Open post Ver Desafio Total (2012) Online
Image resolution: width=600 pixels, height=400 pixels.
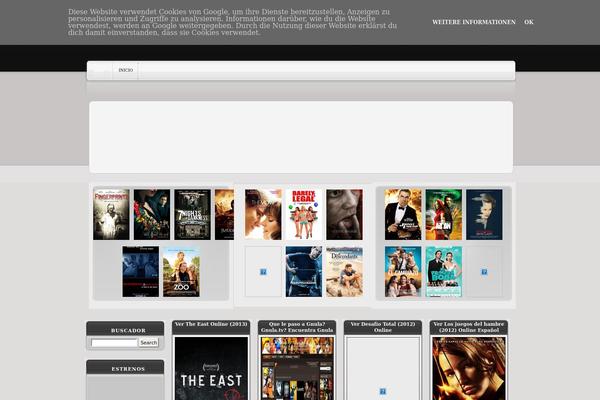pyautogui.click(x=383, y=327)
